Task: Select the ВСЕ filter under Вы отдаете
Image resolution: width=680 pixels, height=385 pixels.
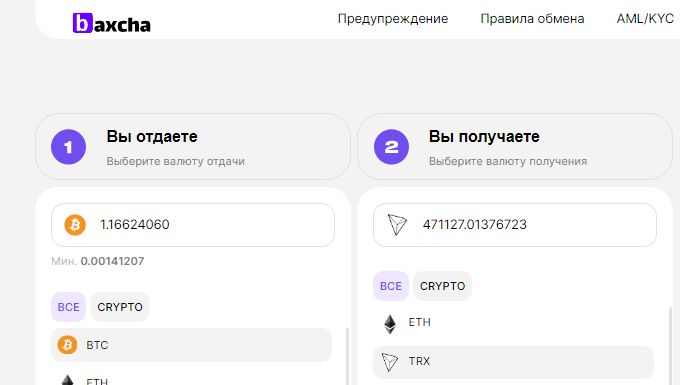Action: (x=69, y=307)
